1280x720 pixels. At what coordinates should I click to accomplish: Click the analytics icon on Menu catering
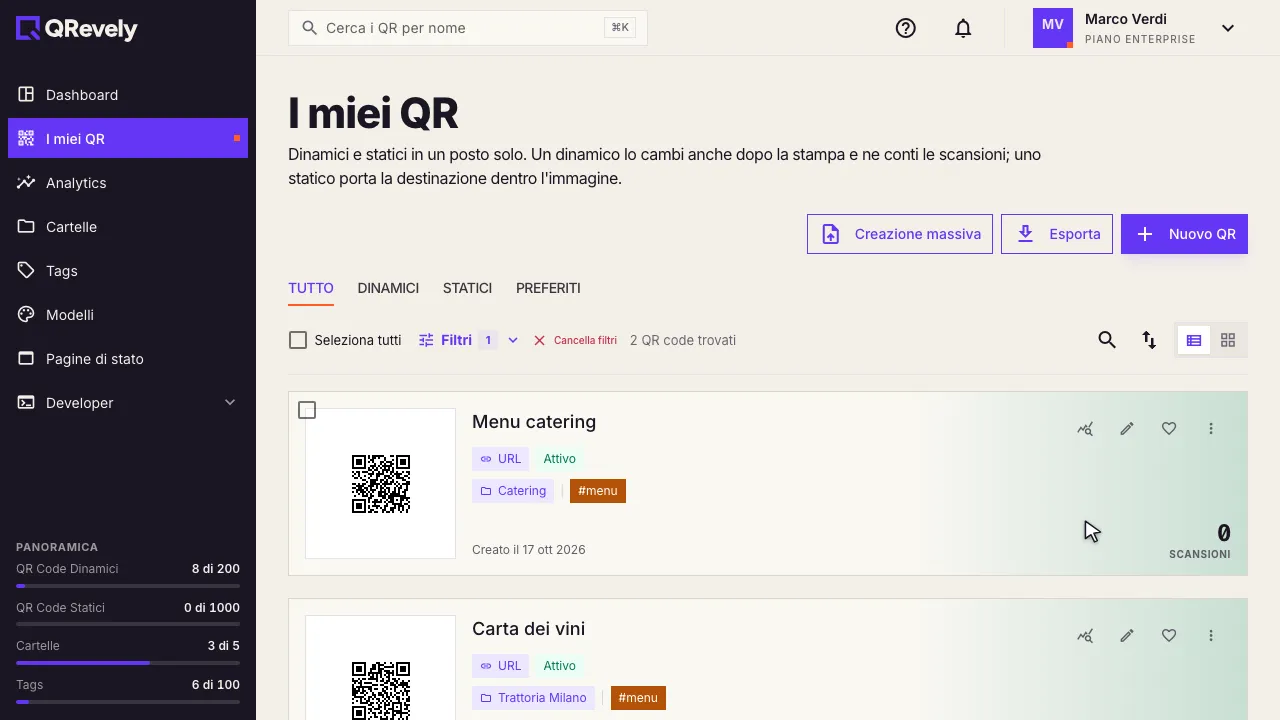click(1085, 429)
